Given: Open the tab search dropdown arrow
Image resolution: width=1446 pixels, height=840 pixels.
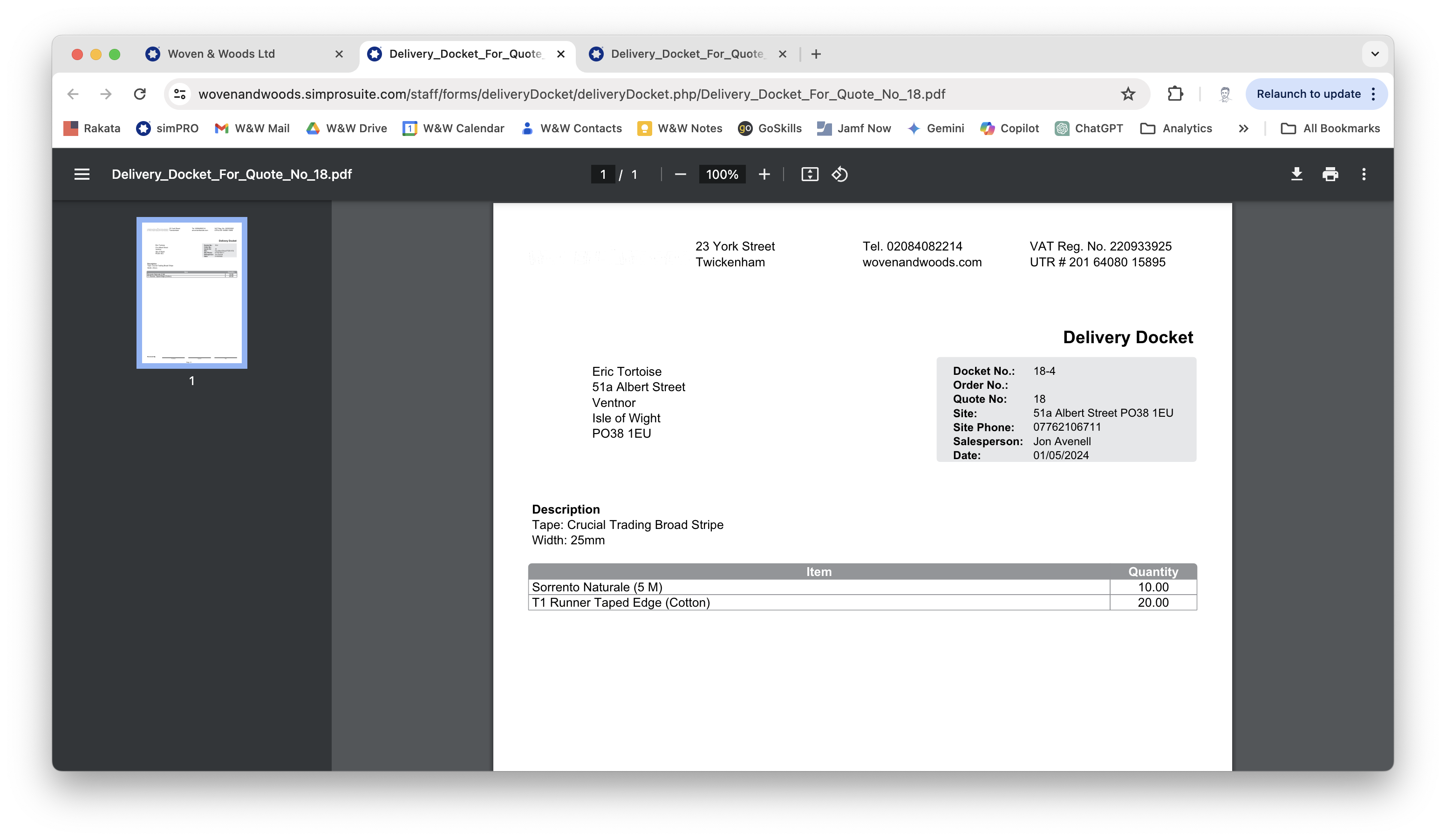Looking at the screenshot, I should (x=1375, y=54).
